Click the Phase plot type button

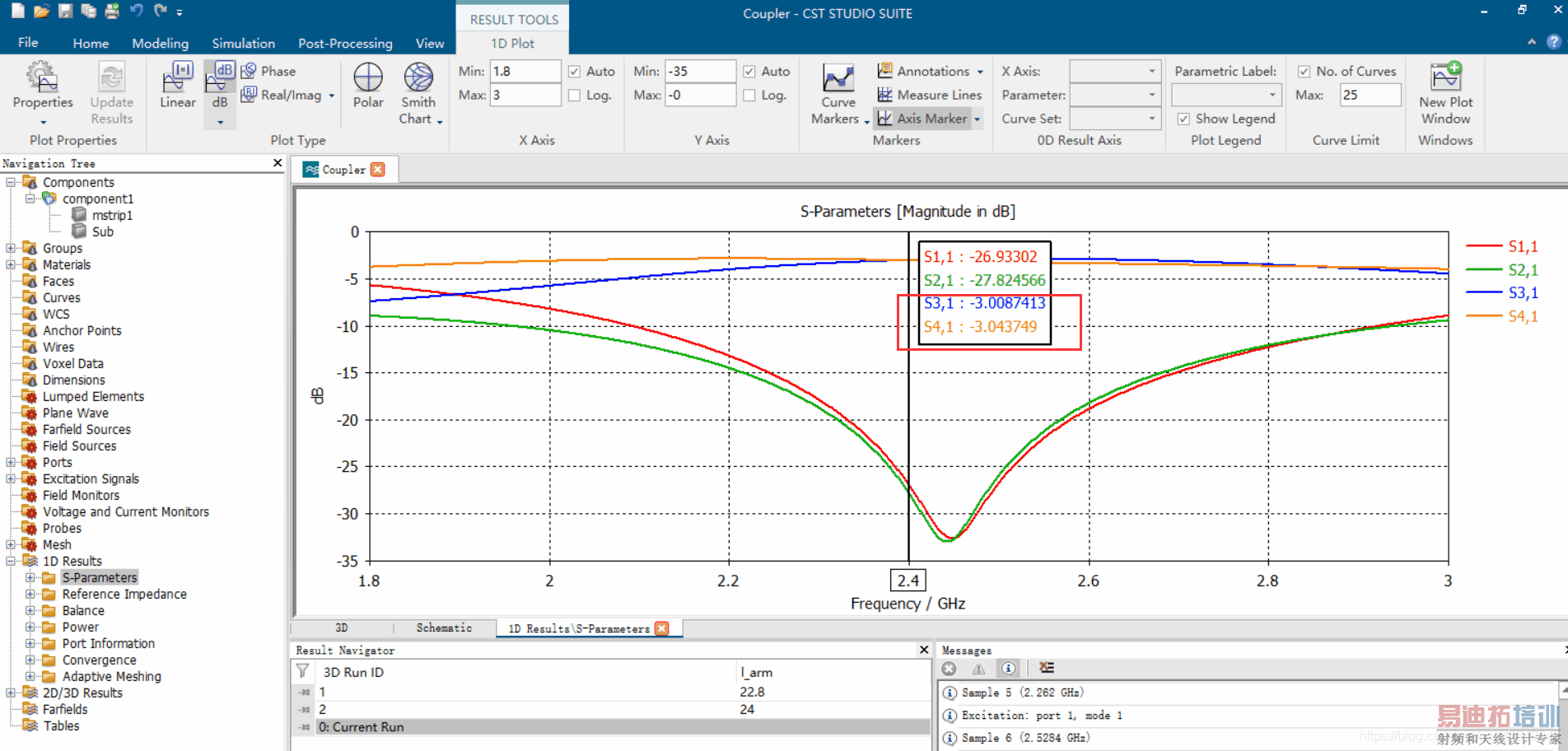[x=268, y=72]
